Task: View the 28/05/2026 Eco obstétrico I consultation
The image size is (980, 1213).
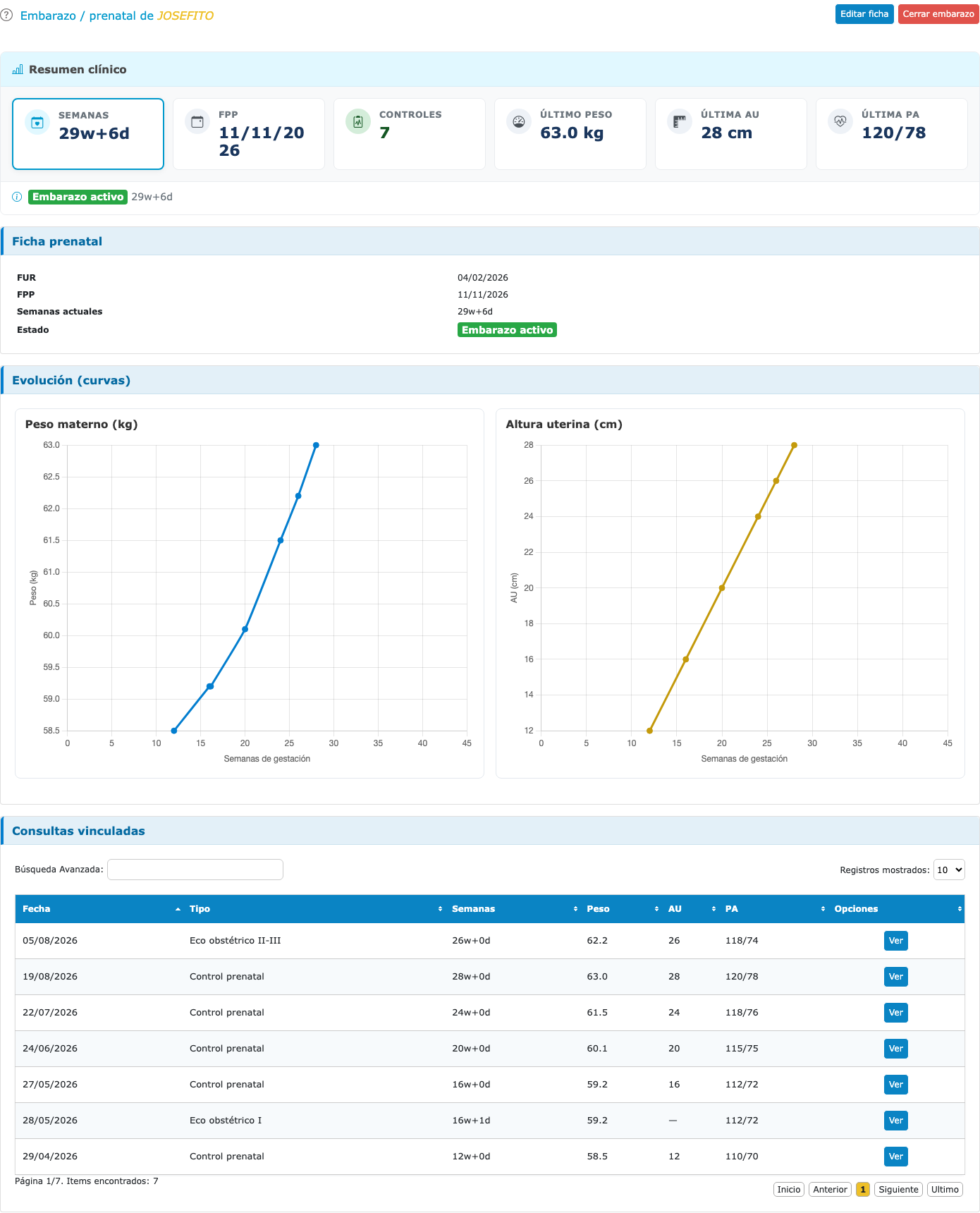Action: 895,1121
